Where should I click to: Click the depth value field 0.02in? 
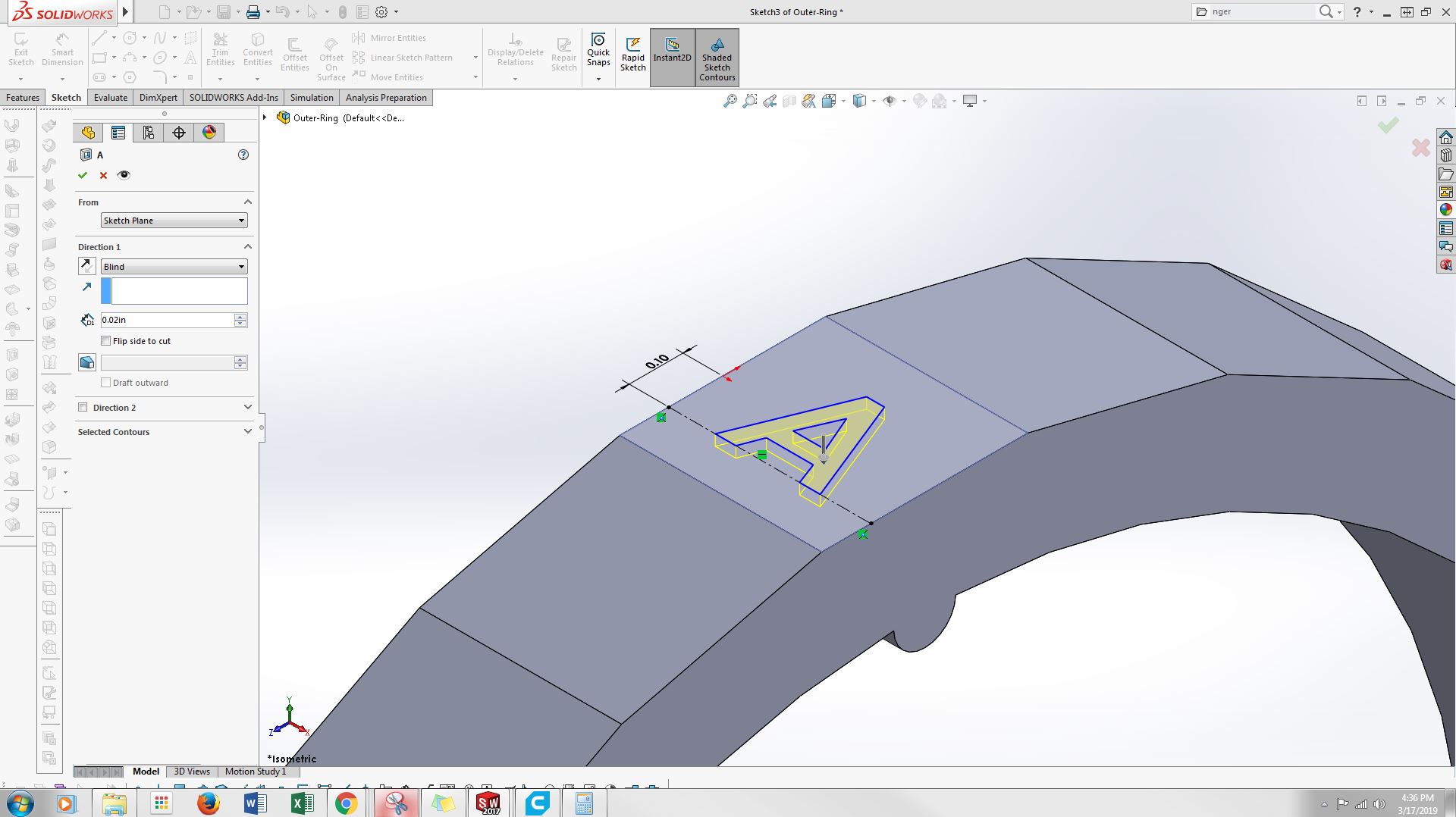click(x=167, y=320)
